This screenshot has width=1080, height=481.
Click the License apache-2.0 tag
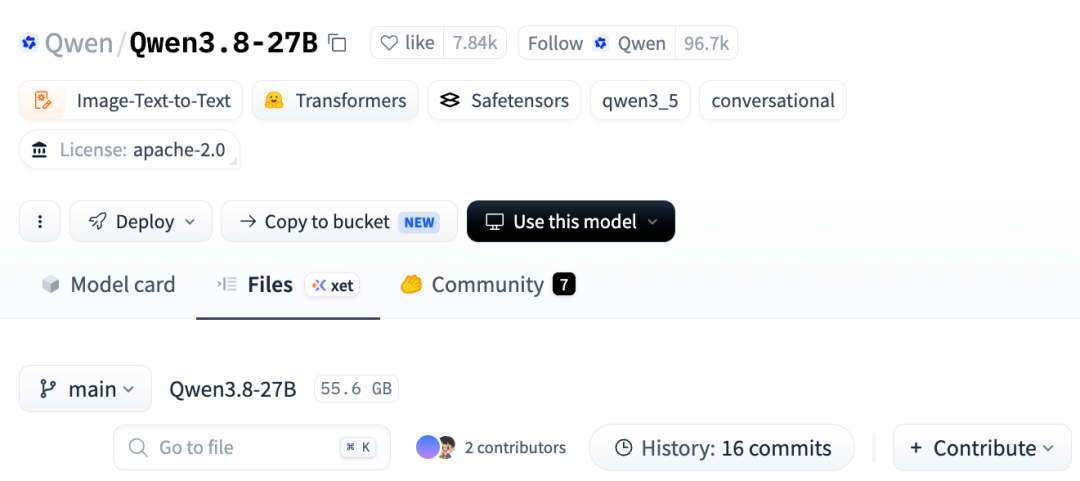pos(129,150)
